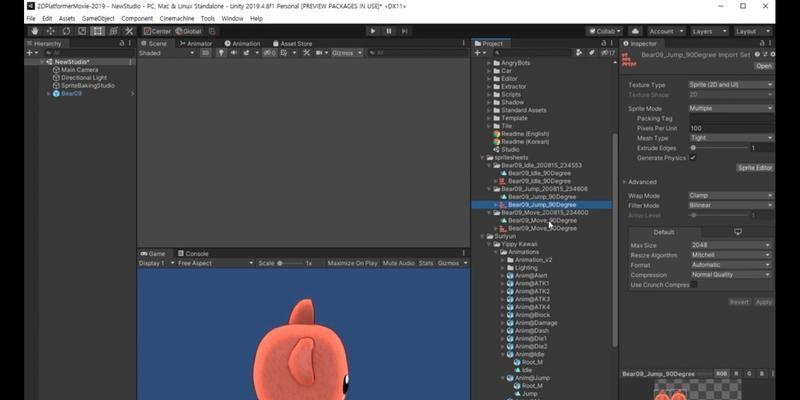Switch to the Animation tab
The height and width of the screenshot is (400, 800).
242,43
